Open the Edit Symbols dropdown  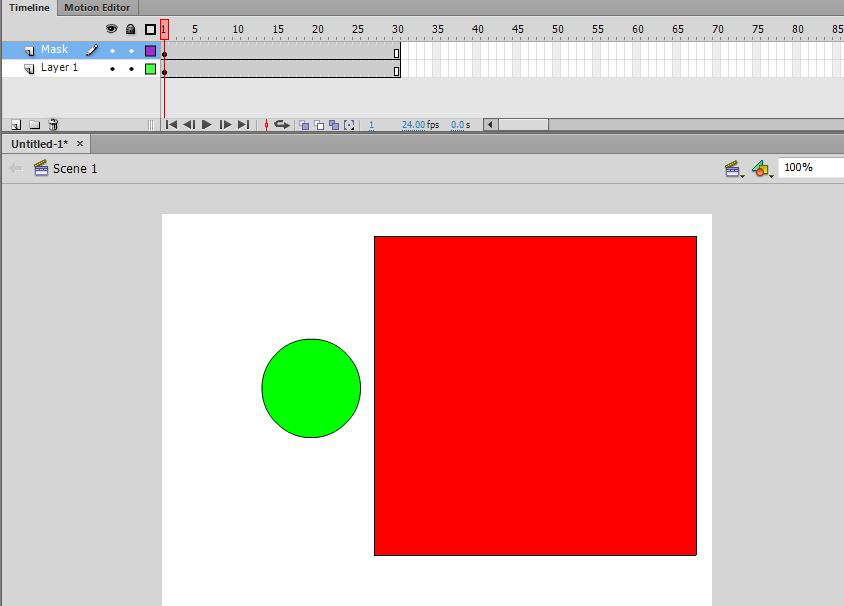click(x=762, y=169)
